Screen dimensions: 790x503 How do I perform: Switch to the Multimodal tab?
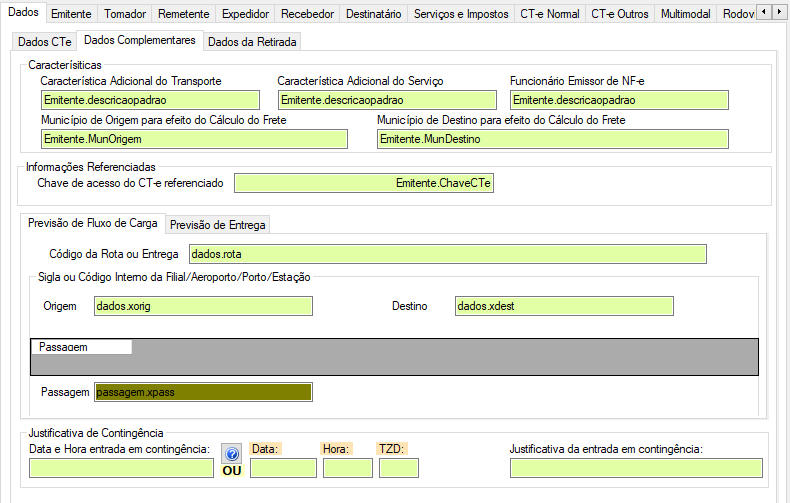click(x=685, y=14)
